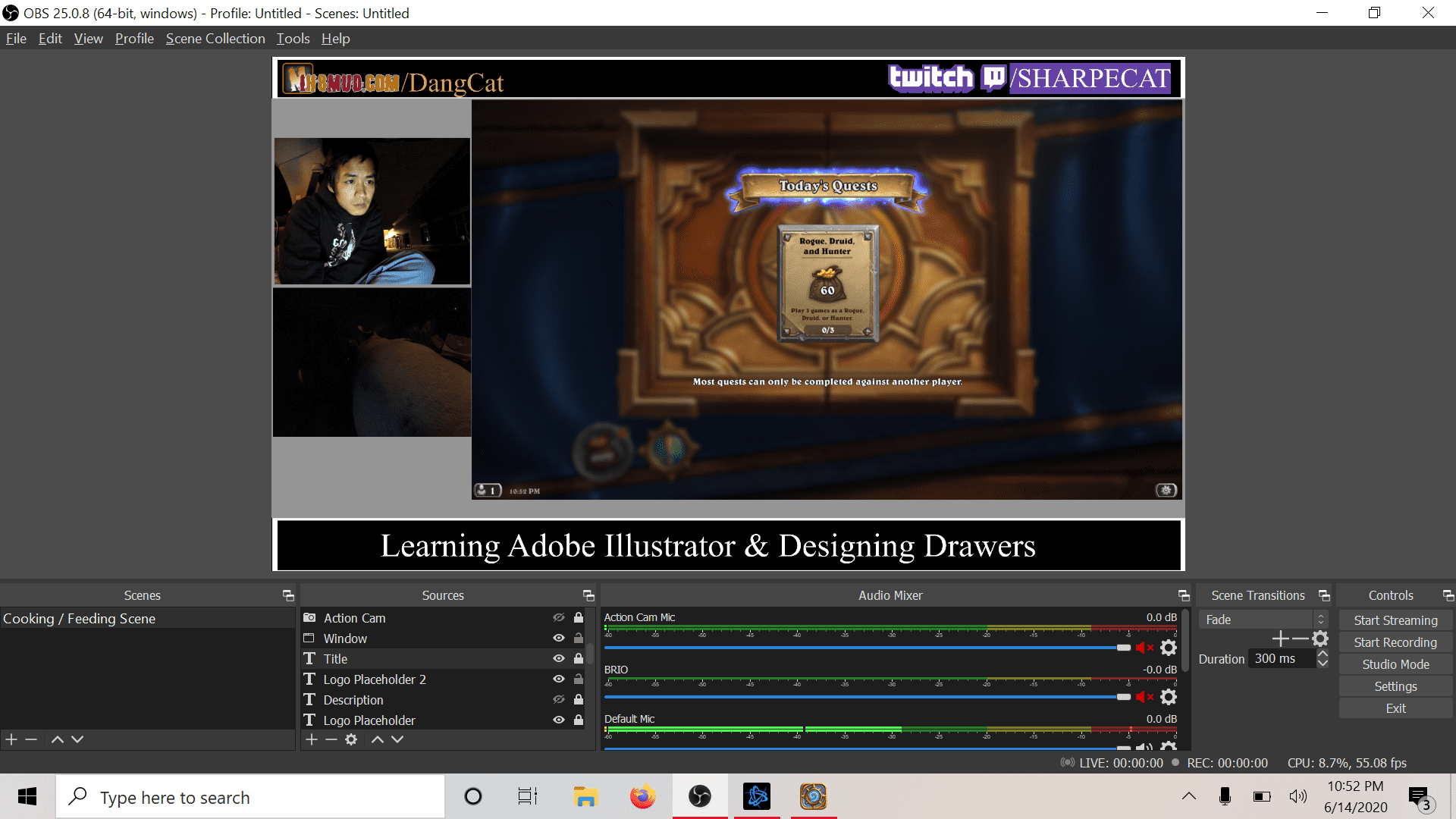
Task: Hide the Logo Placeholder source
Action: tap(559, 720)
